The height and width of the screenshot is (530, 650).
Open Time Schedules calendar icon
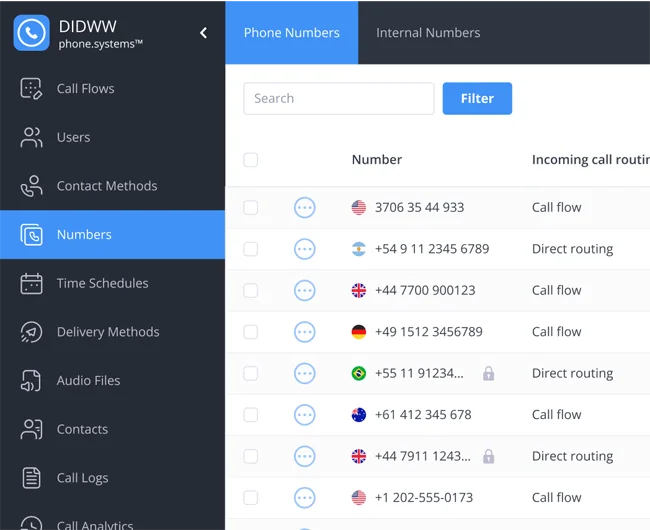pyautogui.click(x=31, y=283)
